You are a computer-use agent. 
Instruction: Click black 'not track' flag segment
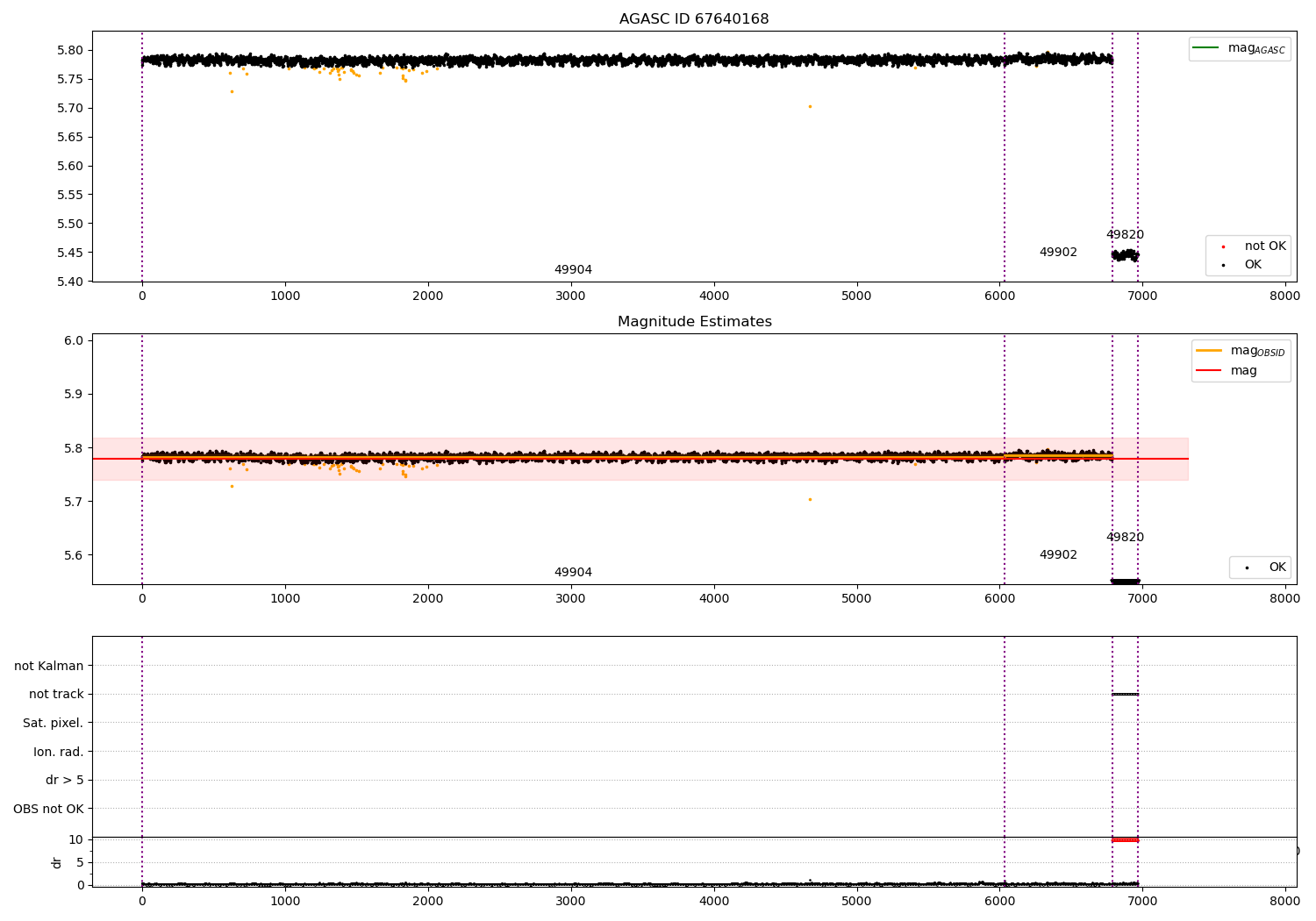pyautogui.click(x=1125, y=695)
